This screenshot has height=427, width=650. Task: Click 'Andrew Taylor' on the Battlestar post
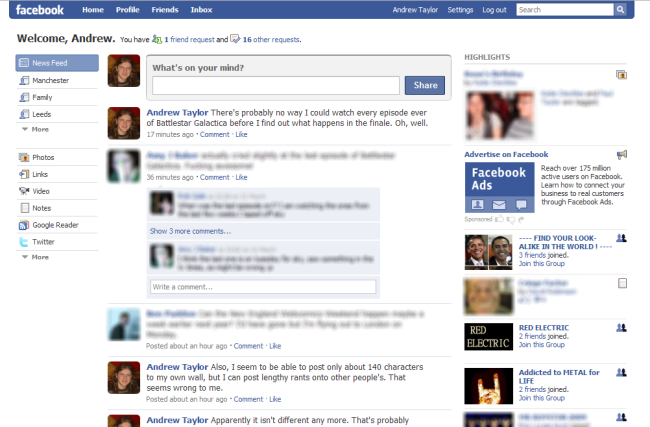(x=177, y=112)
